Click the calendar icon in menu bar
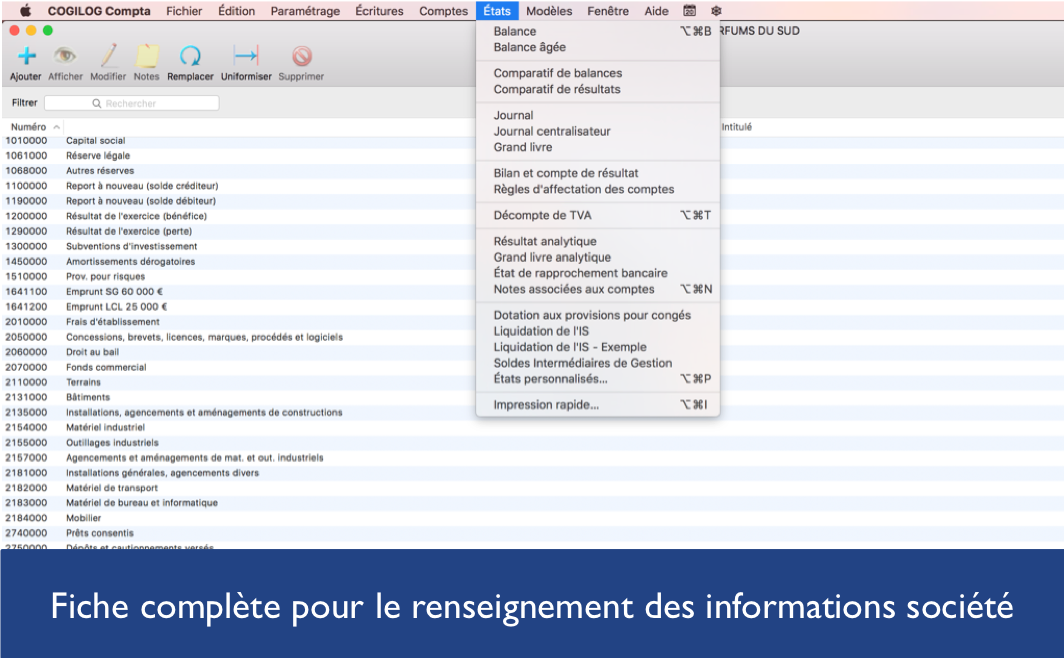This screenshot has width=1064, height=658. [689, 11]
